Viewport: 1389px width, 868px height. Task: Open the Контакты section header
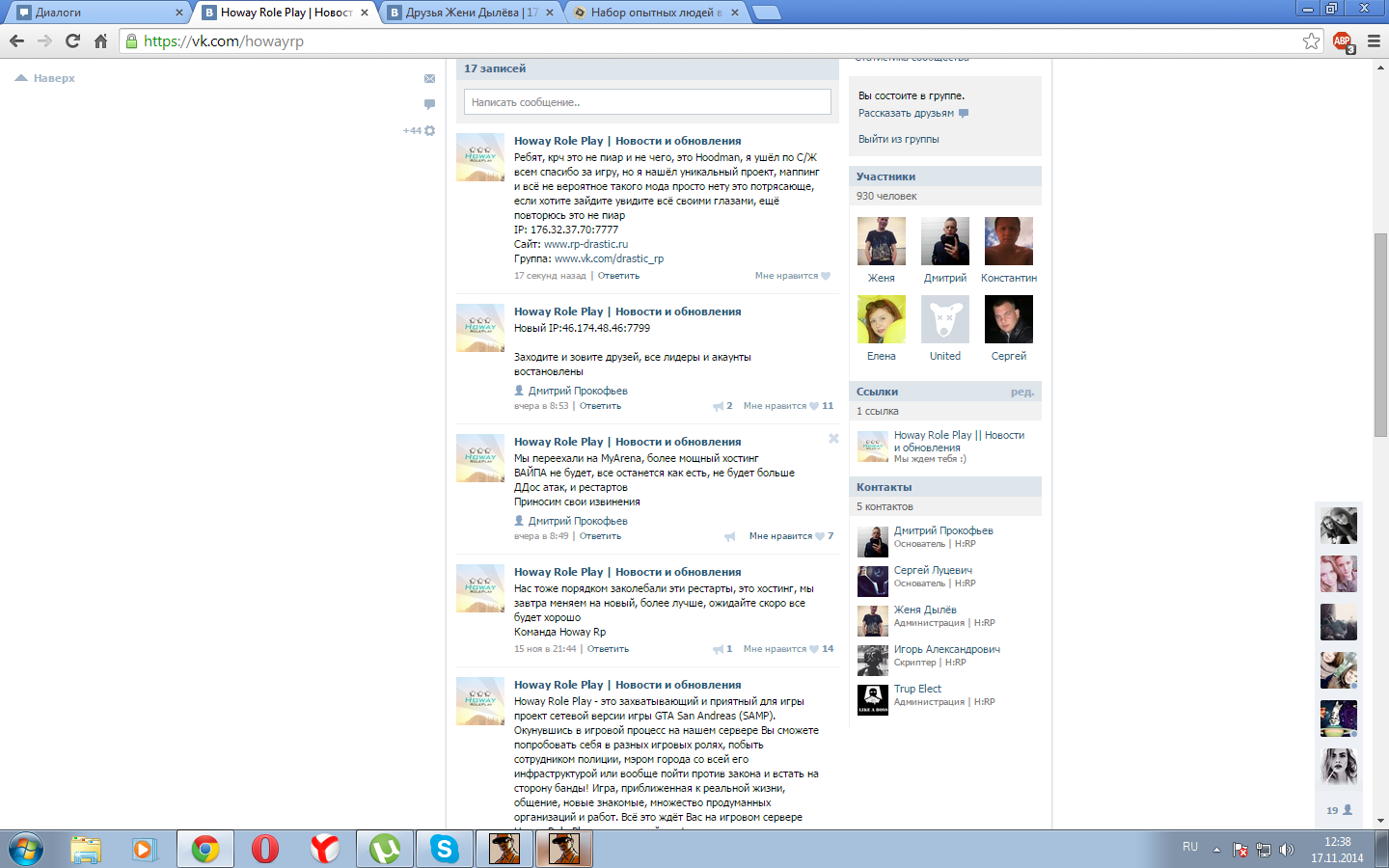coord(945,487)
